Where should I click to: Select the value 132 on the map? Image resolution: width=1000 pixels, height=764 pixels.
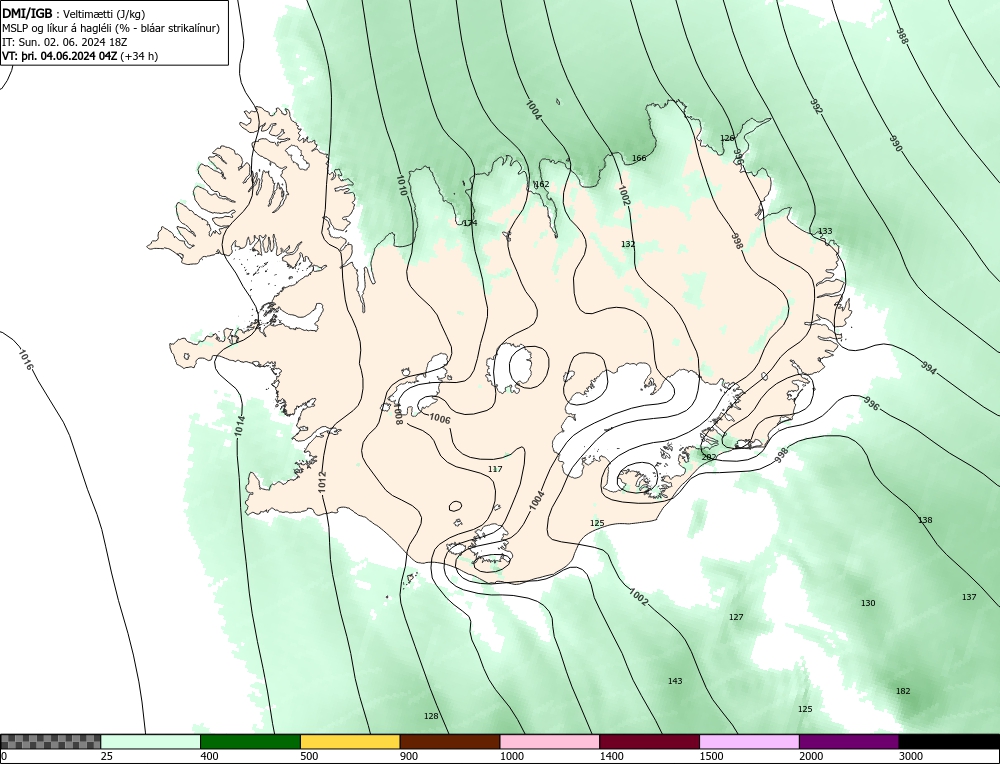click(628, 244)
